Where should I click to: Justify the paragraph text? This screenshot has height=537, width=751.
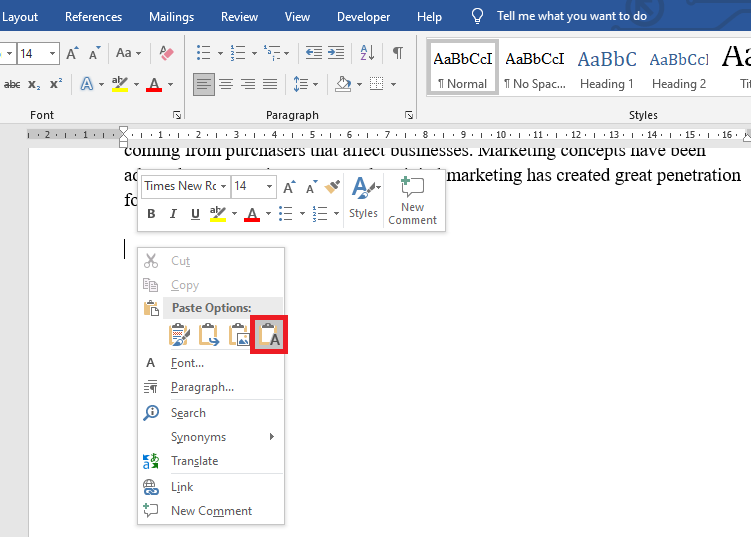pyautogui.click(x=270, y=85)
